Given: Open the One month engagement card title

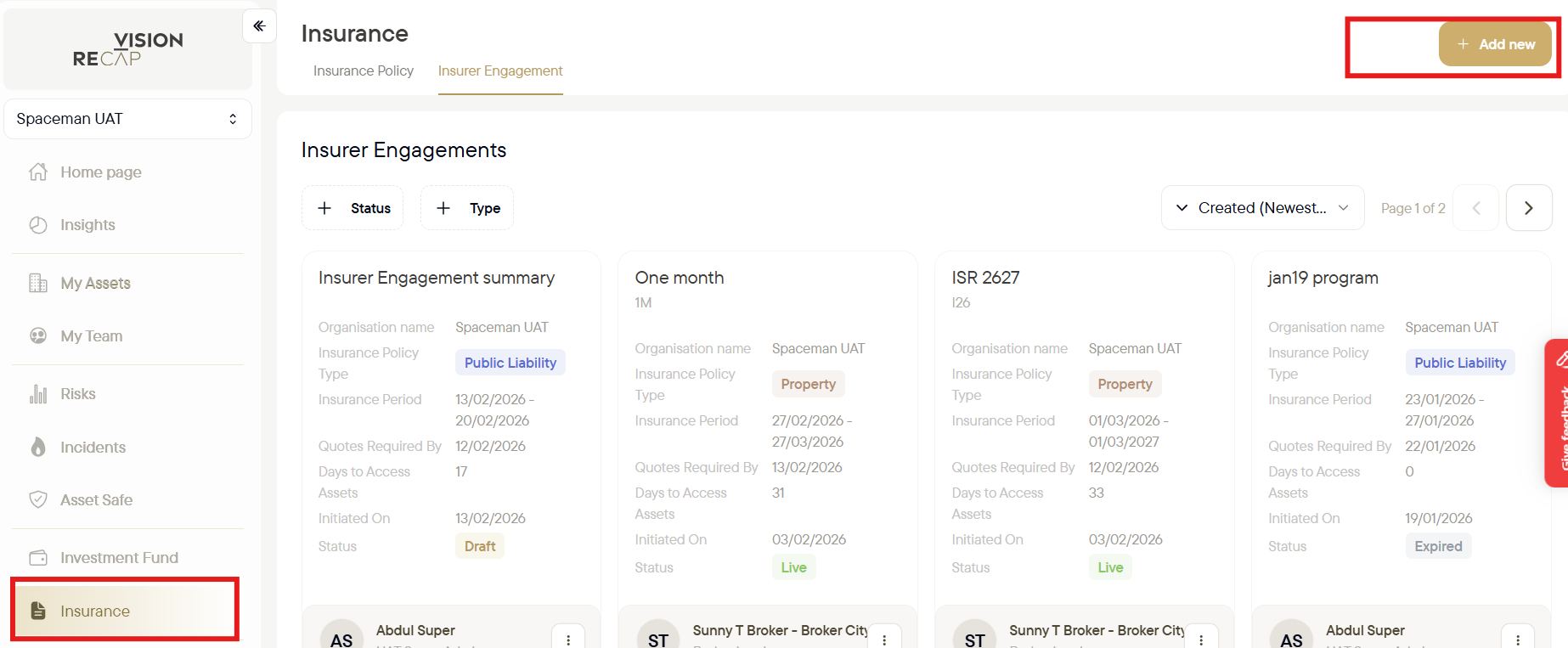Looking at the screenshot, I should pos(680,278).
